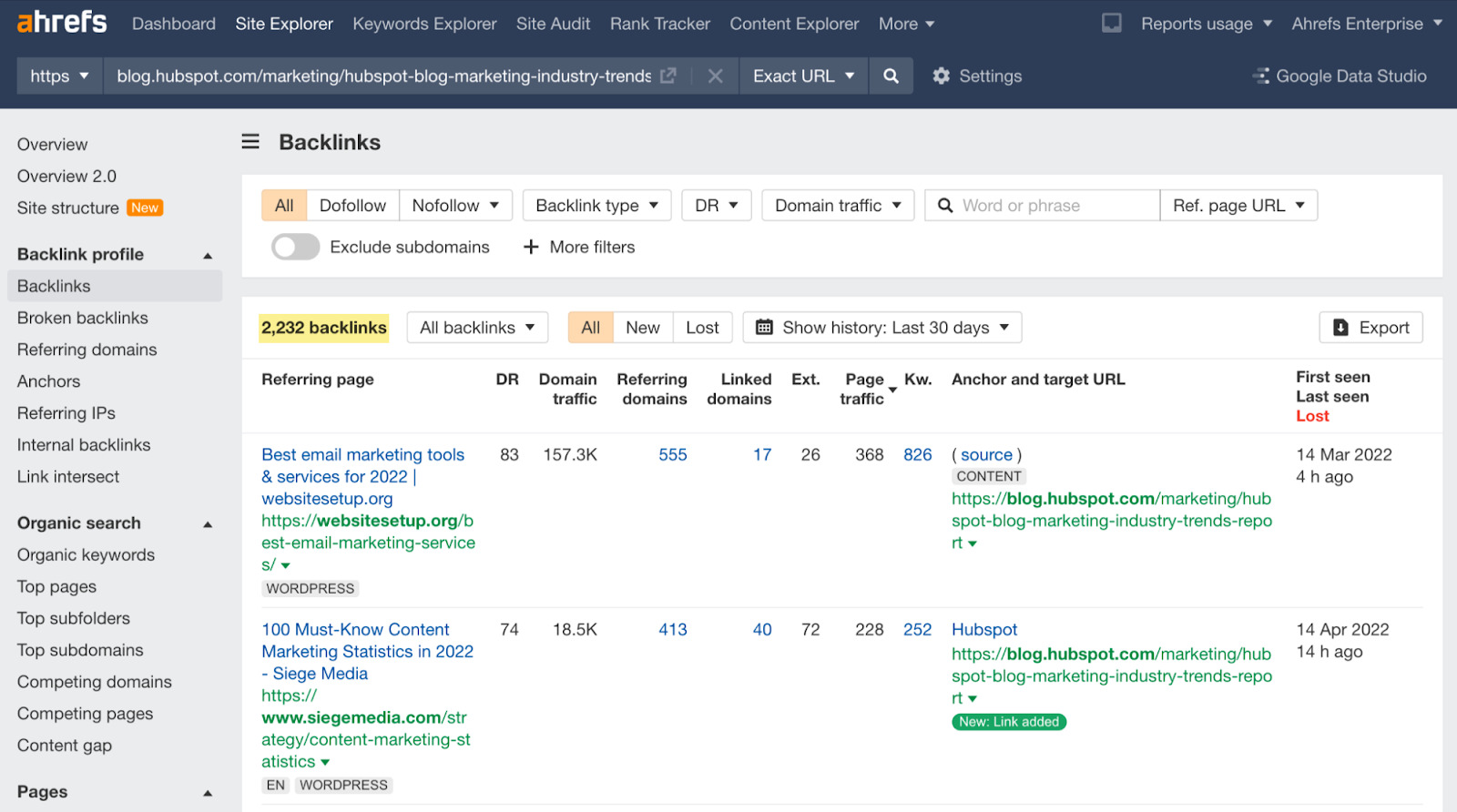1457x812 pixels.
Task: Collapse Organic search section
Action: tap(208, 523)
